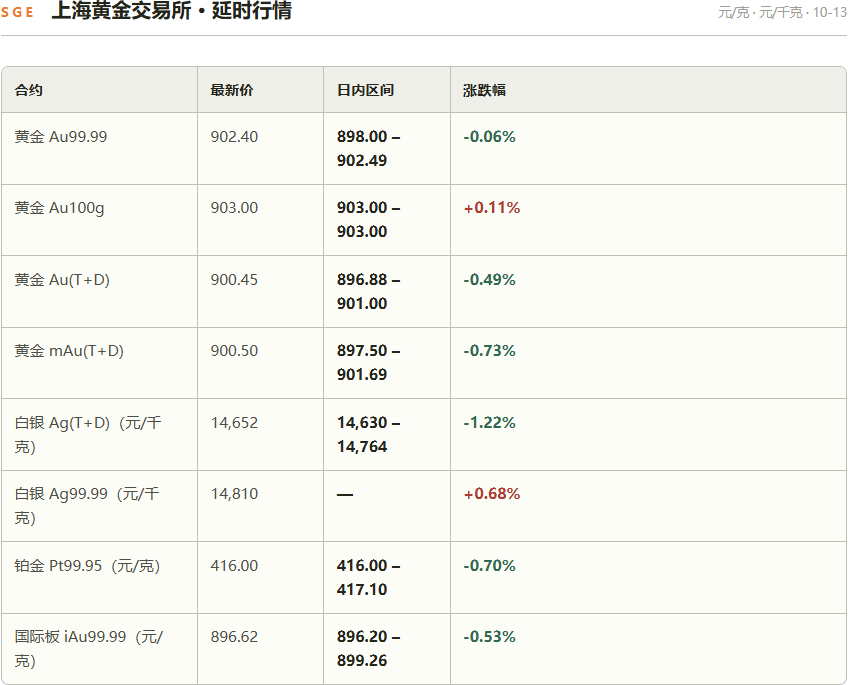Click the 国际板 iAu99.99 contract name
This screenshot has height=685, width=848.
[89, 649]
